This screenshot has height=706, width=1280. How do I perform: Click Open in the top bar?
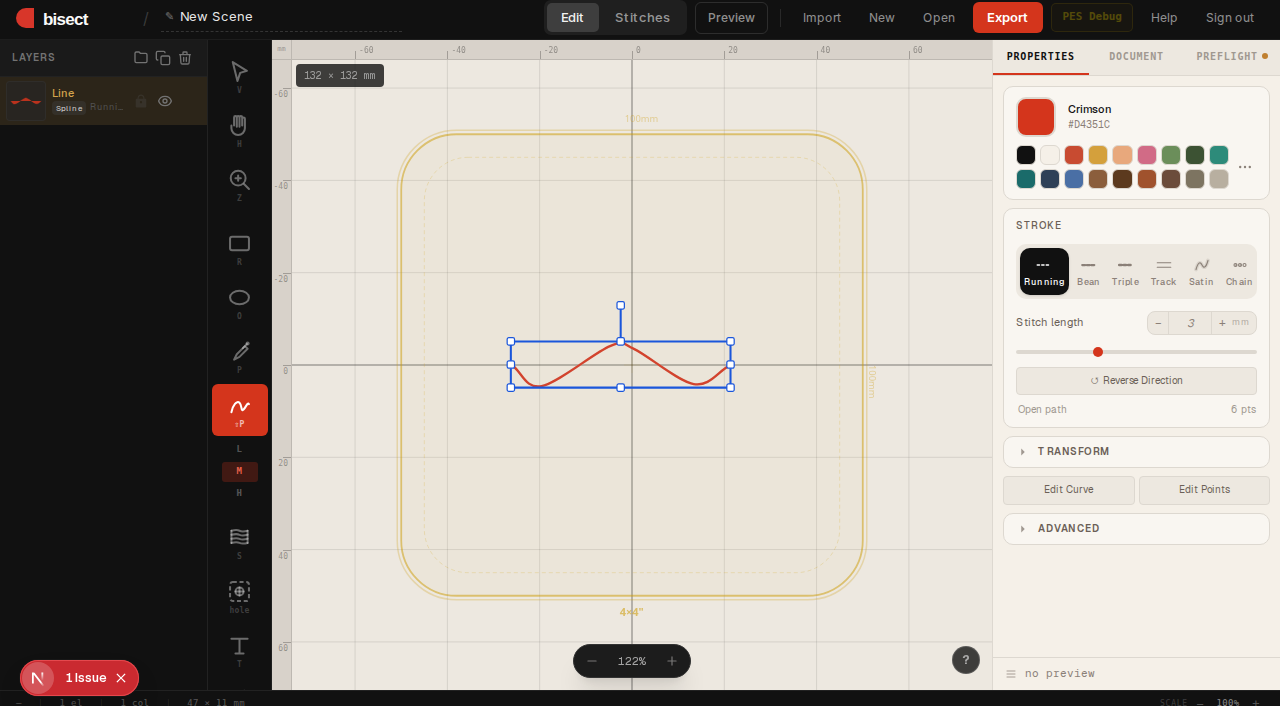[x=939, y=18]
